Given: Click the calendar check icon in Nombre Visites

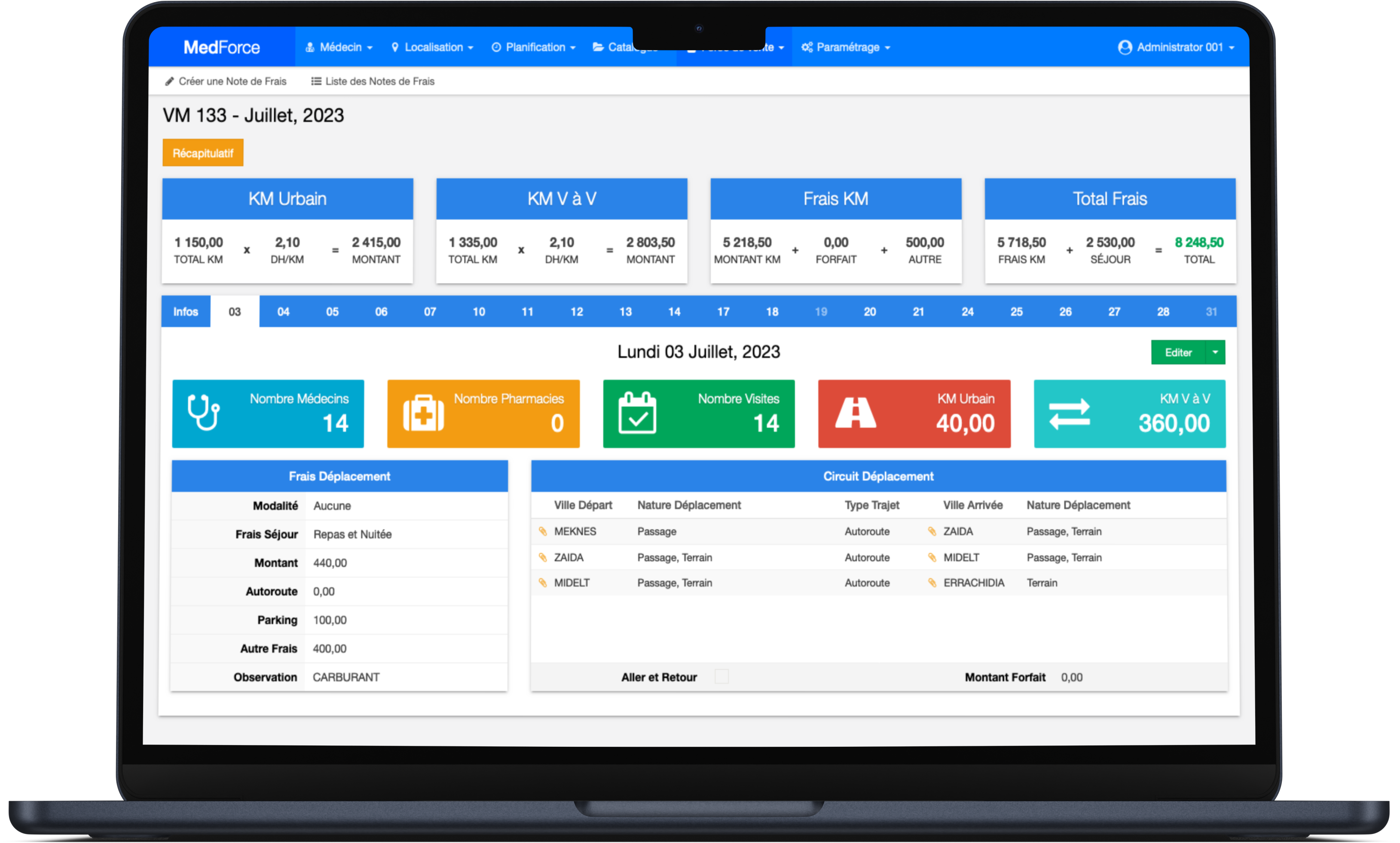Looking at the screenshot, I should tap(637, 413).
